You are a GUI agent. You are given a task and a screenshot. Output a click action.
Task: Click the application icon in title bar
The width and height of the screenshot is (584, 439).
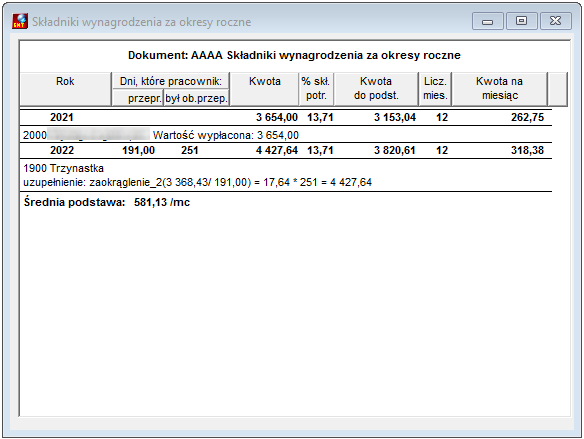20,21
